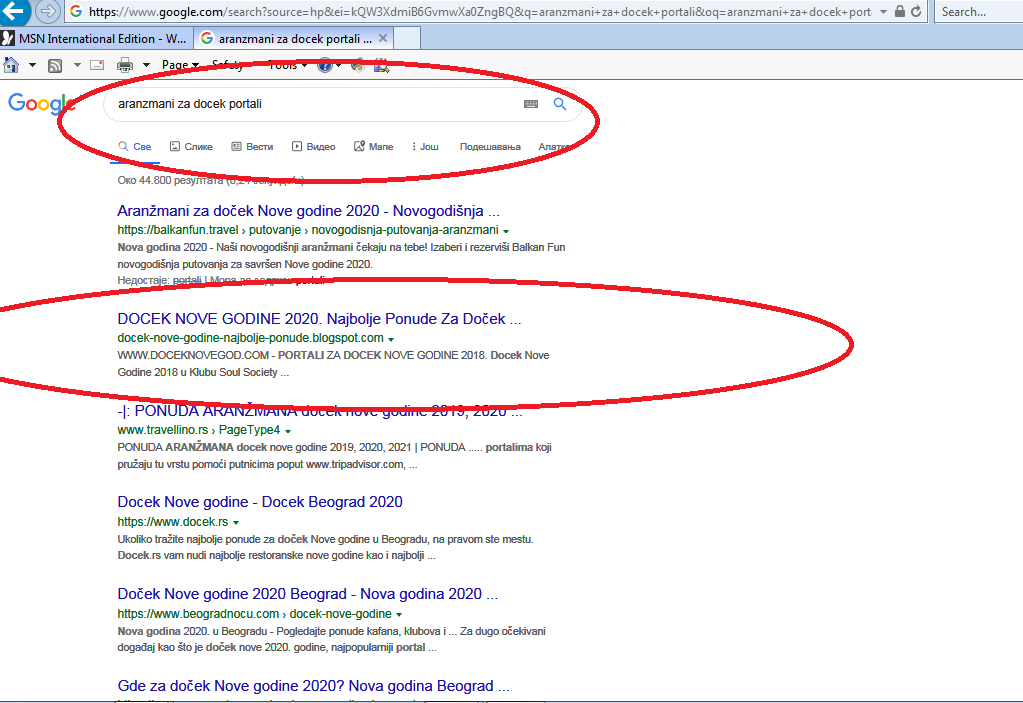Open the Tools menu
The image size is (1023, 703).
(288, 65)
